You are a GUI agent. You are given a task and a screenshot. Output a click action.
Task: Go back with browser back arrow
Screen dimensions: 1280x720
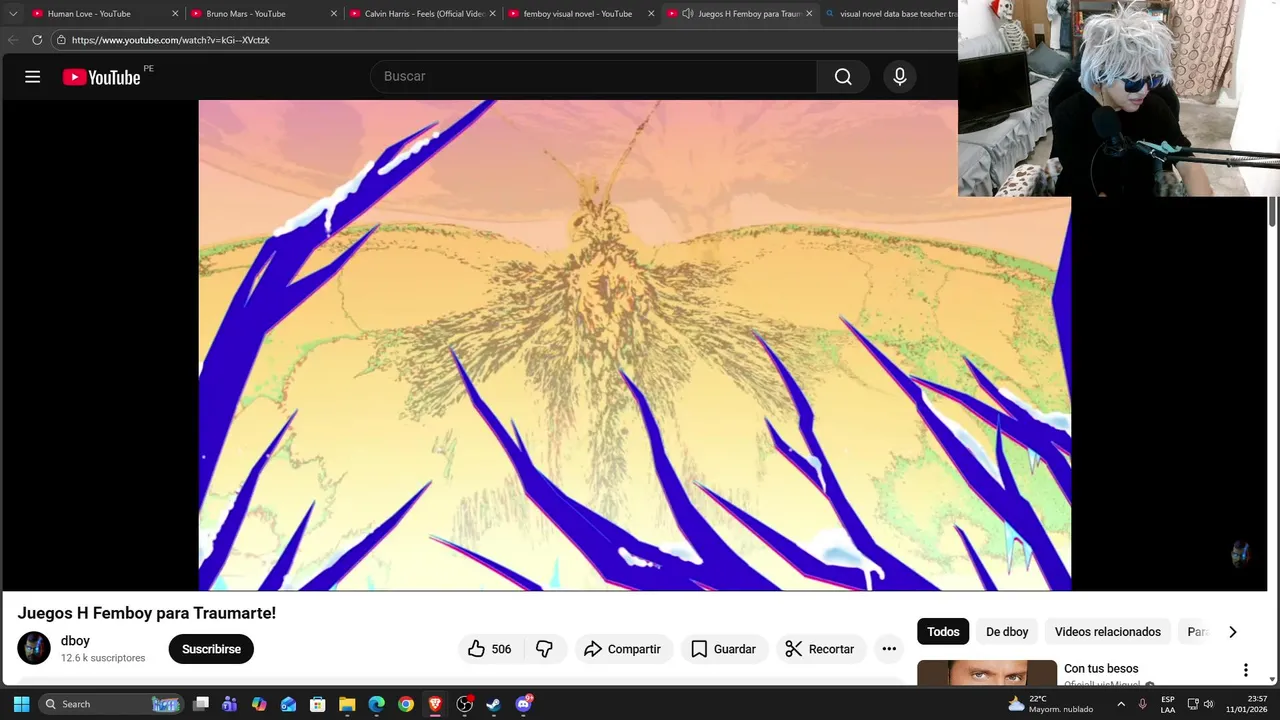13,40
